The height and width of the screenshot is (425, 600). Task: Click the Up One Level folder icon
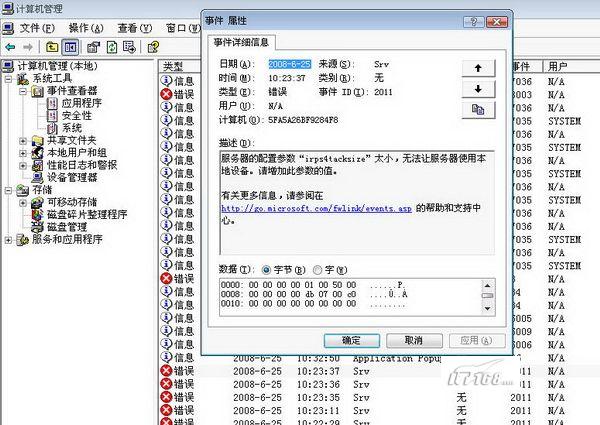coord(52,46)
